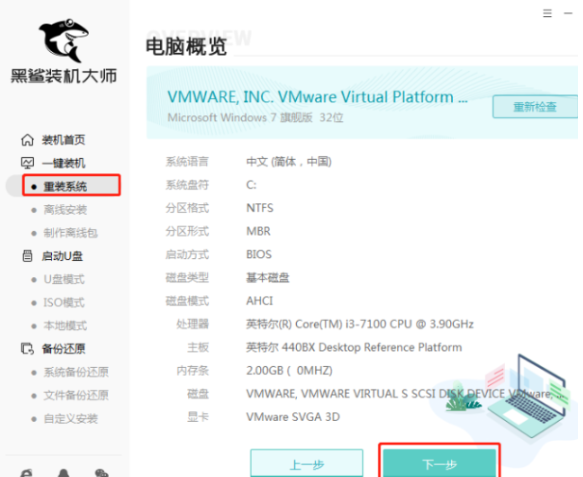Screen dimensions: 583x477
Task: Click the 重新检查 button
Action: [535, 107]
